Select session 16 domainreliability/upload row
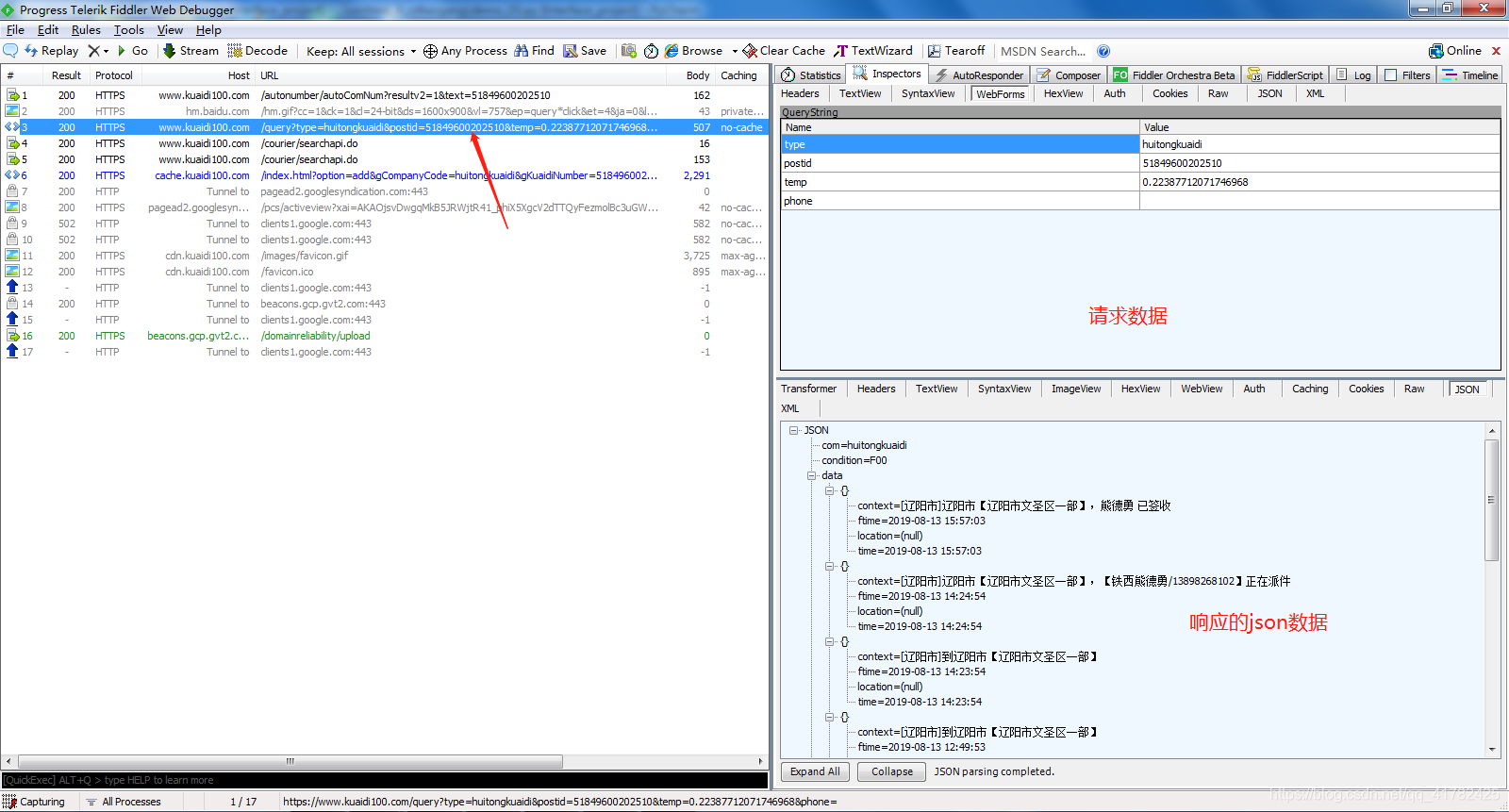 coord(385,336)
